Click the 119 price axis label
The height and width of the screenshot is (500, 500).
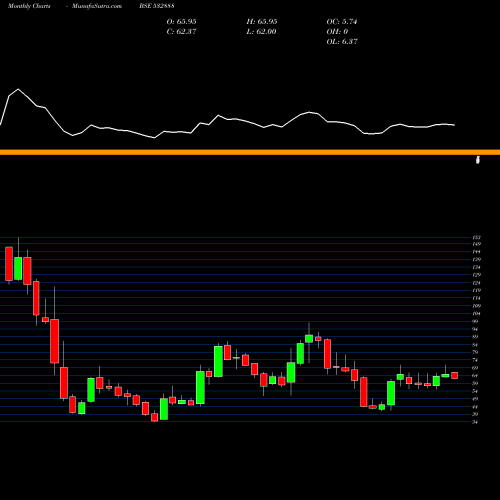click(477, 290)
